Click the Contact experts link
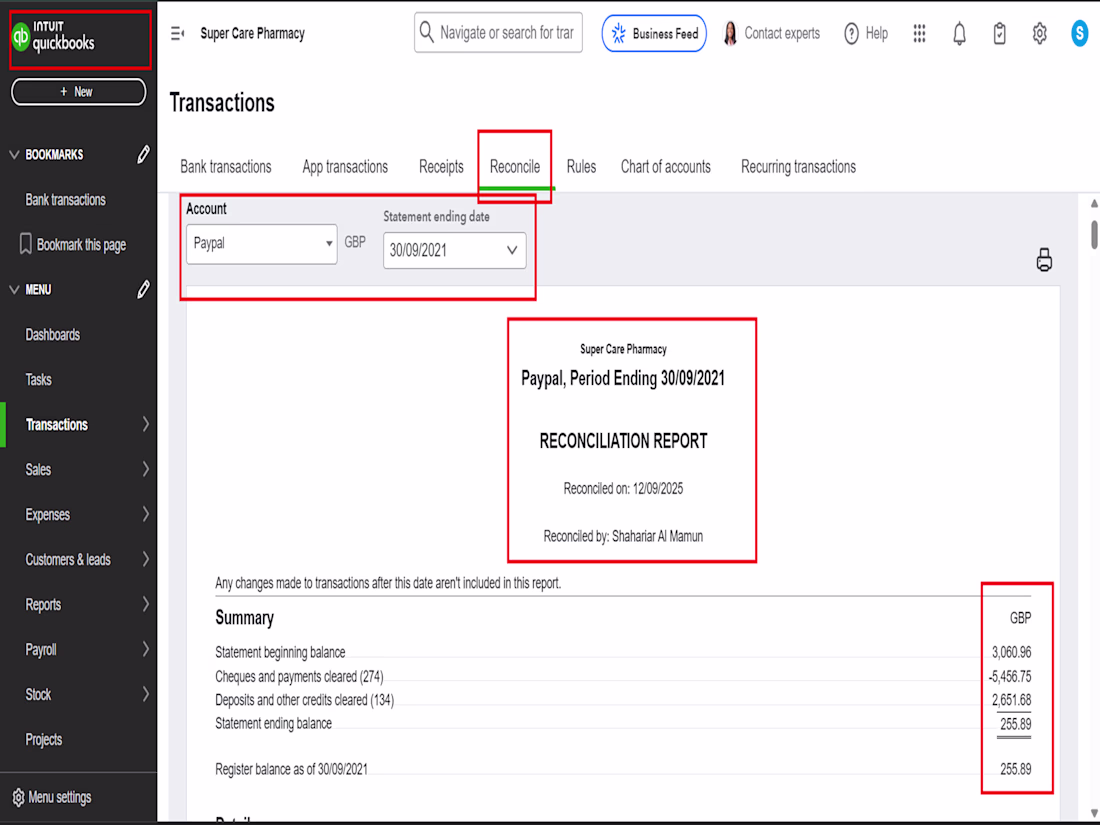The image size is (1100, 825). [782, 33]
